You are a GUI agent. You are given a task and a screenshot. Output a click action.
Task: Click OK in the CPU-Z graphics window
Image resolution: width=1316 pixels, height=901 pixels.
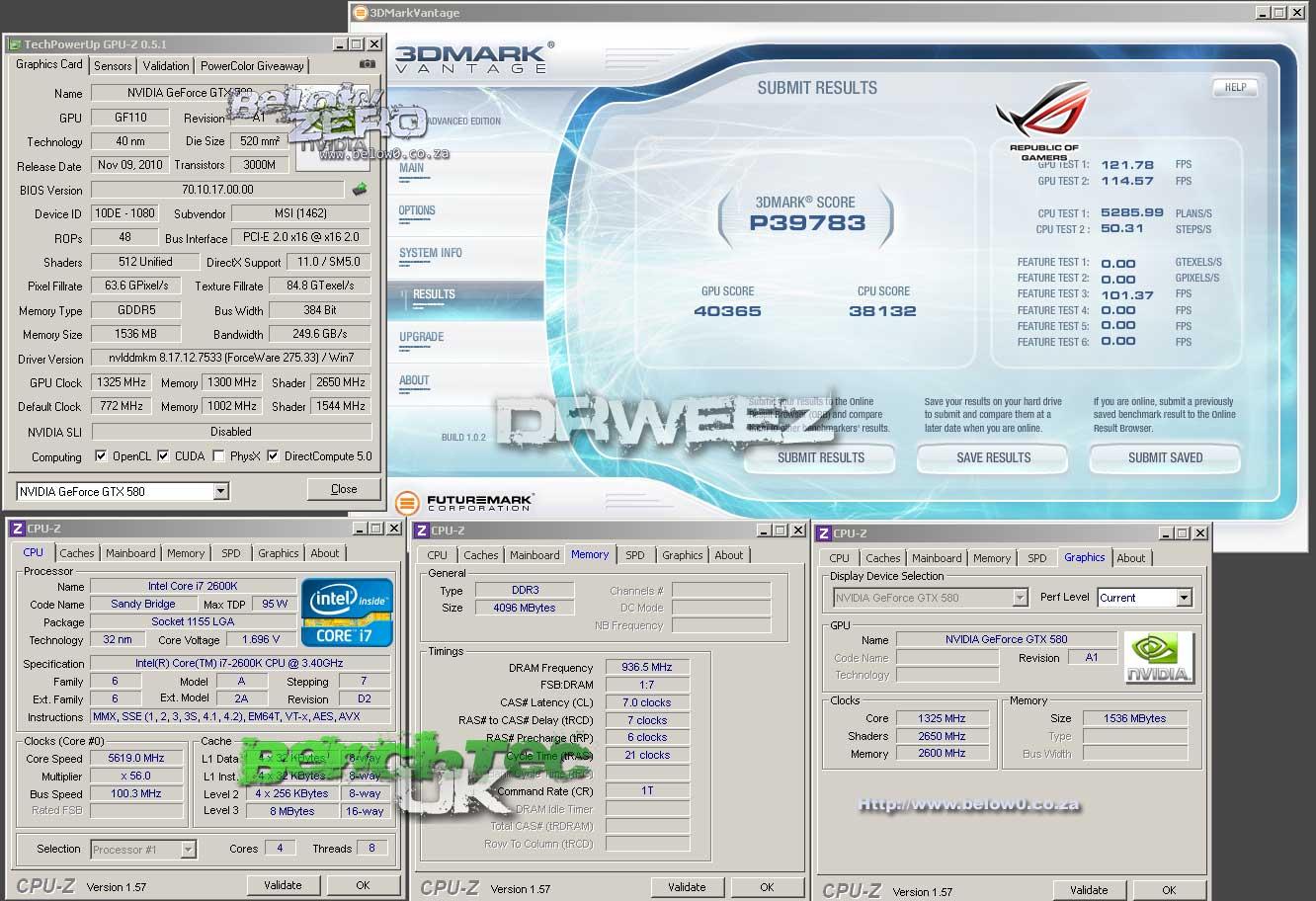(1169, 890)
